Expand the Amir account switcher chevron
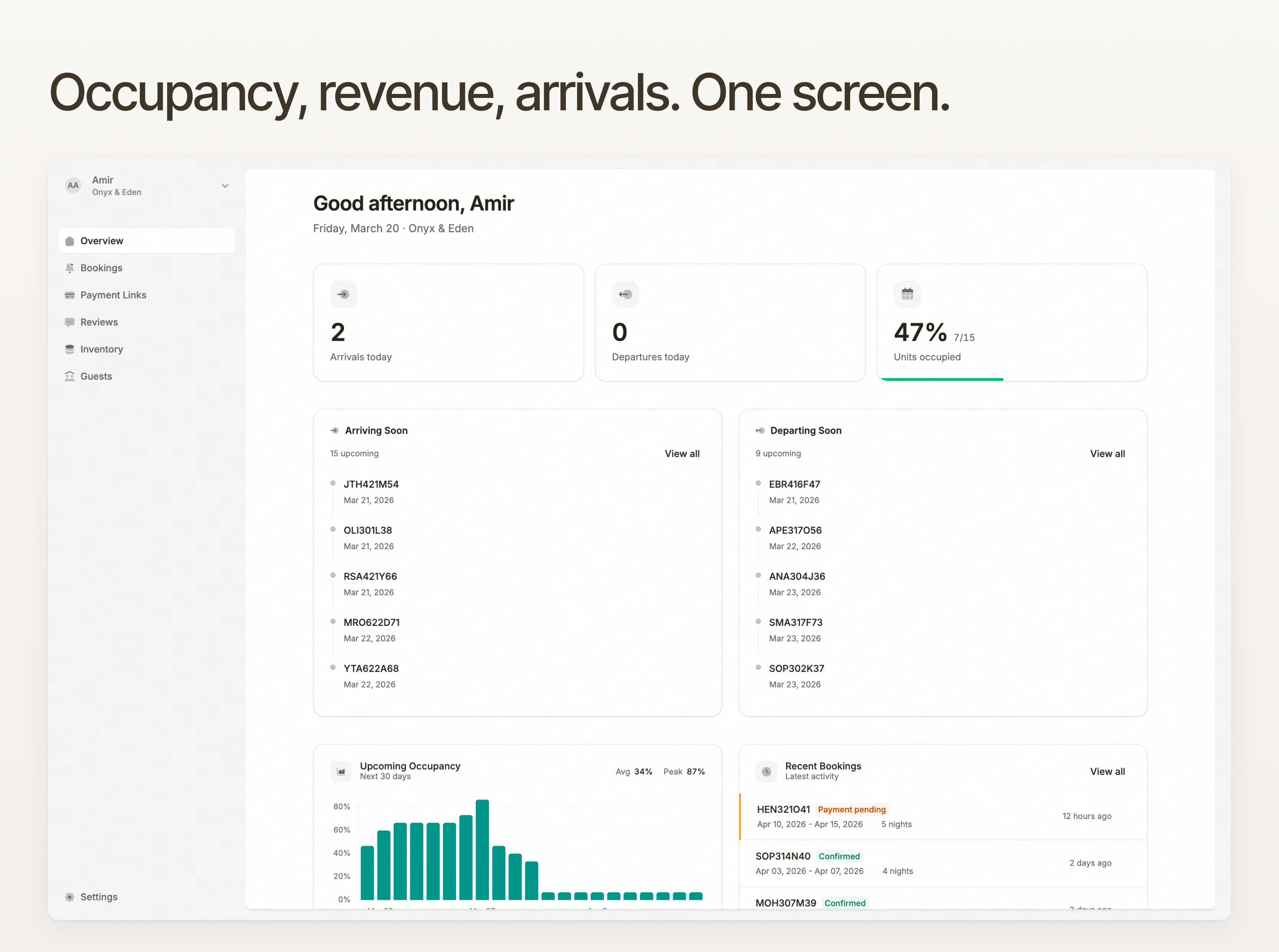Viewport: 1279px width, 952px height. click(x=225, y=185)
